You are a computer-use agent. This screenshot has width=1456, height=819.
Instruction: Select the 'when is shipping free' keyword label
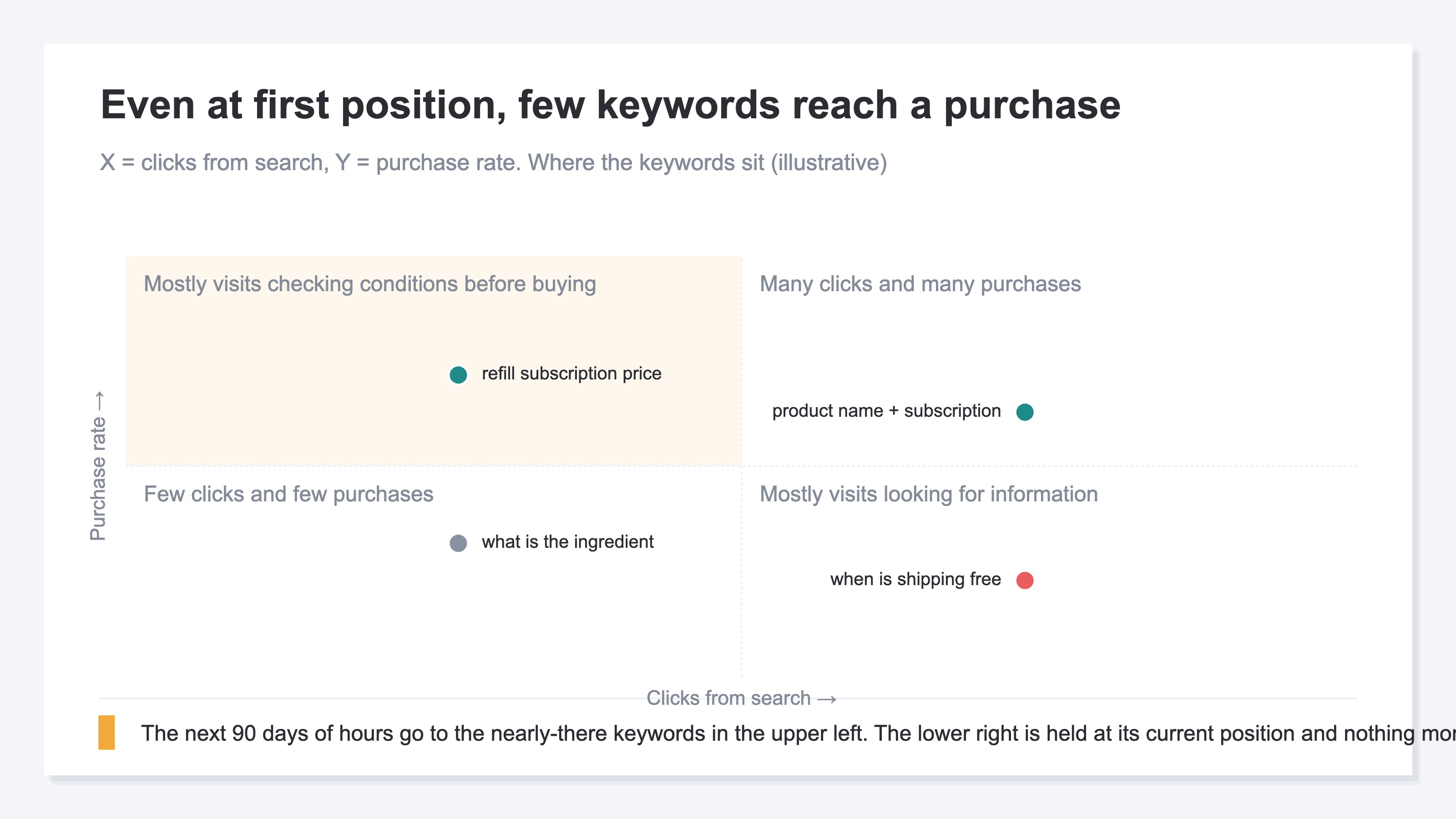[915, 579]
